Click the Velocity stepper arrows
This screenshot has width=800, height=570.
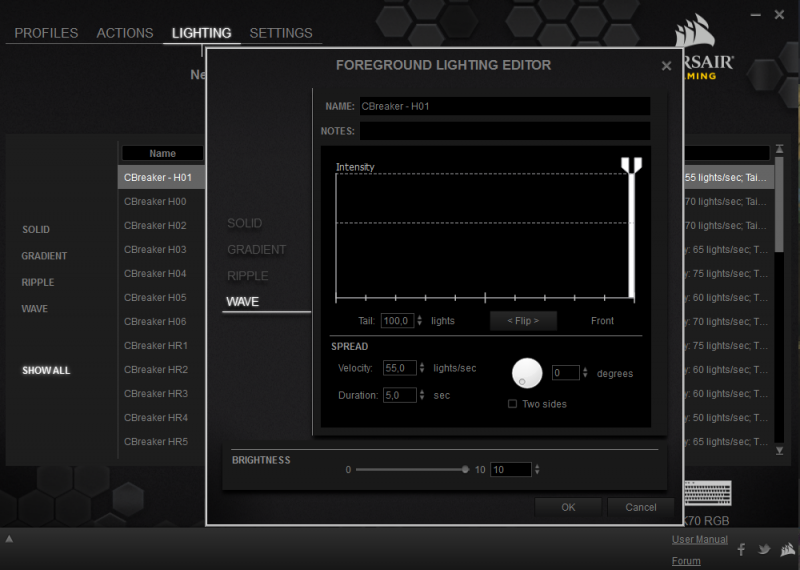tap(421, 368)
